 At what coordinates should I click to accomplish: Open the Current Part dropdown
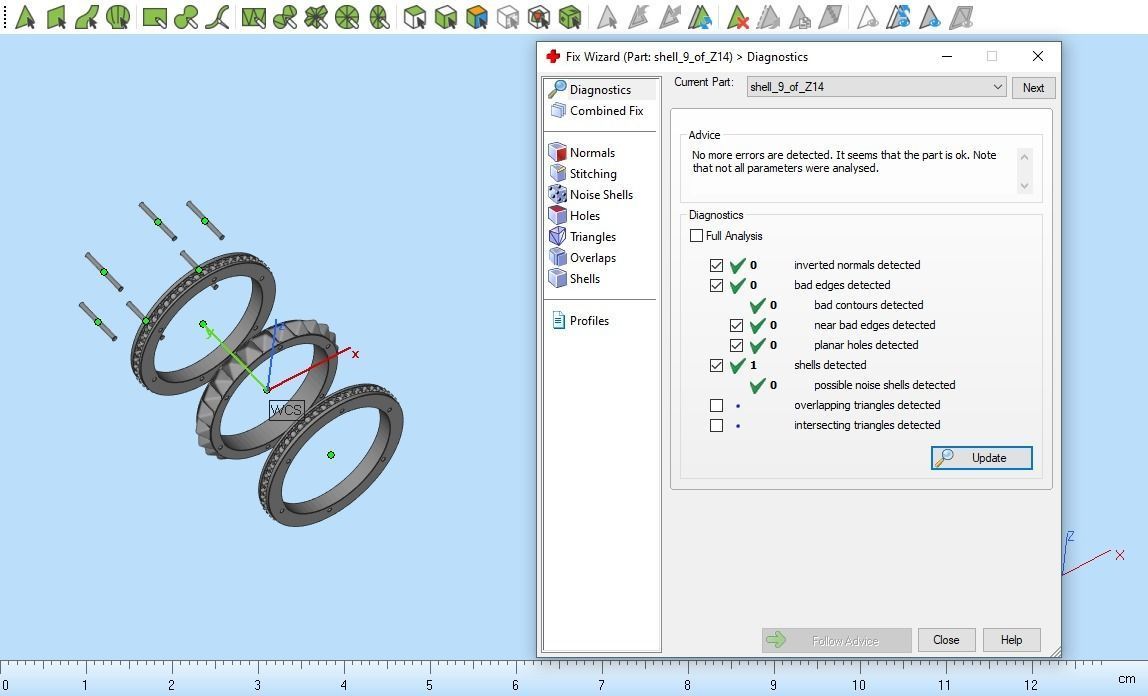876,87
